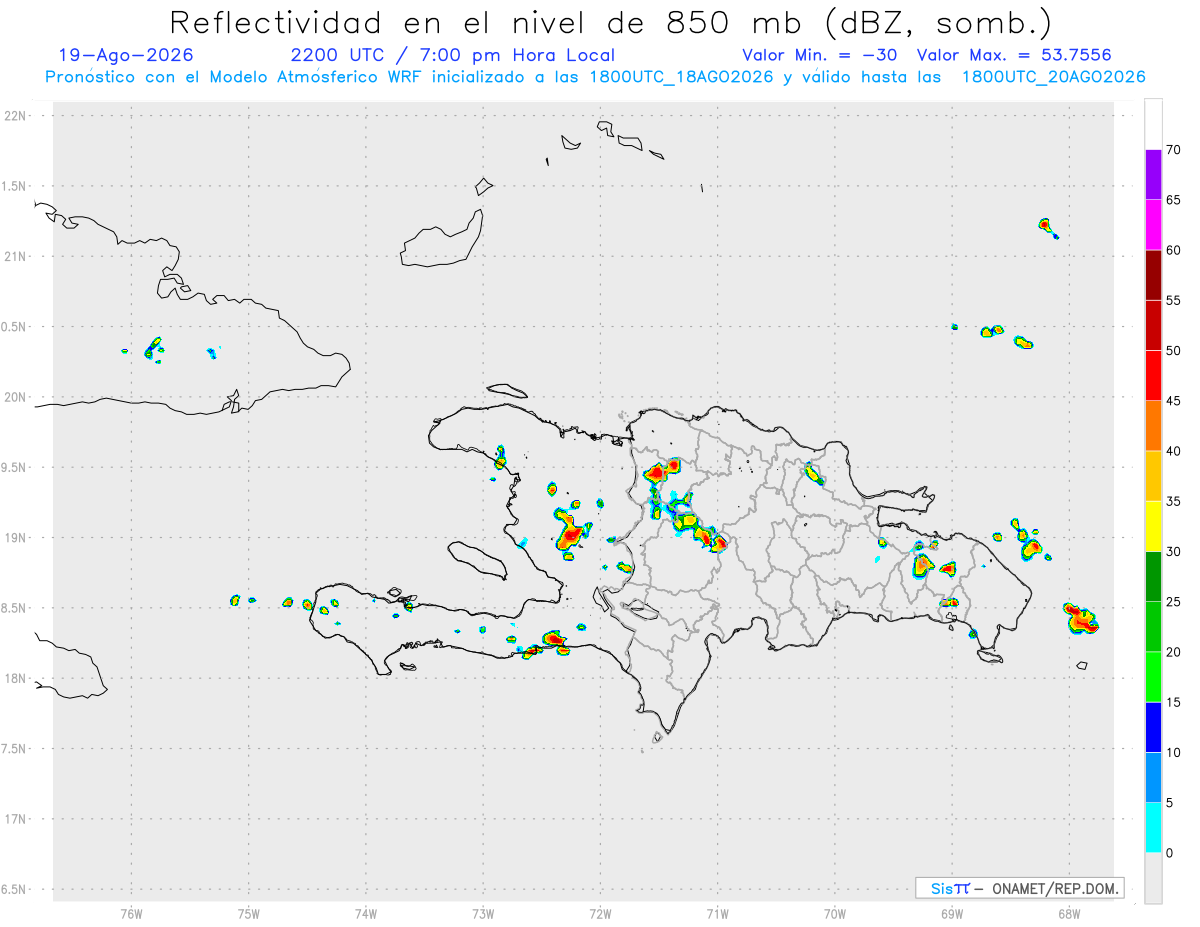This screenshot has width=1200, height=927.
Task: Click the longitude label '69W'
Action: (952, 913)
